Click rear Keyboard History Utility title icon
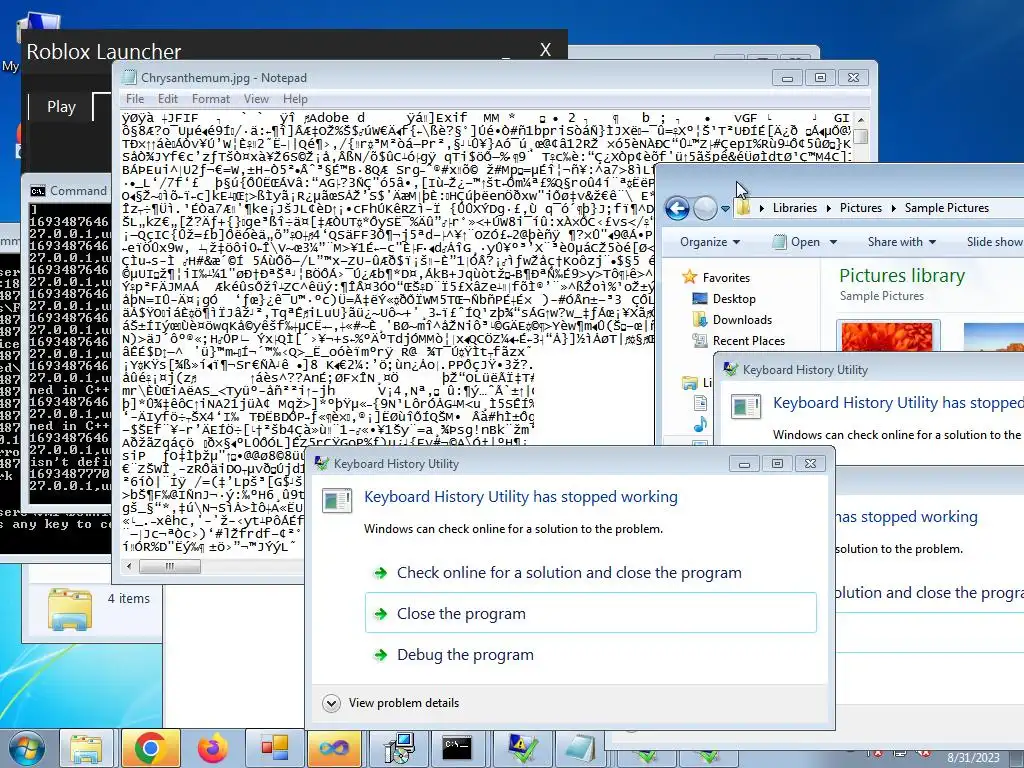Viewport: 1024px width, 768px height. pos(730,370)
